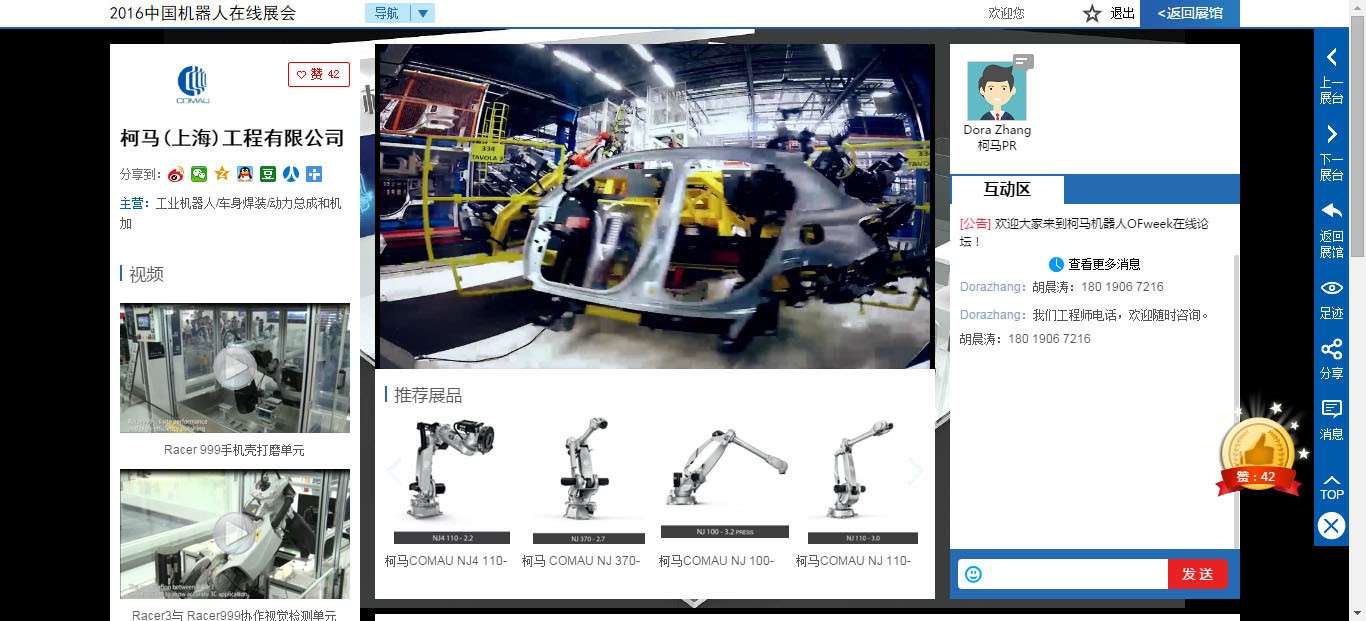Share to WeChat

coord(199,174)
